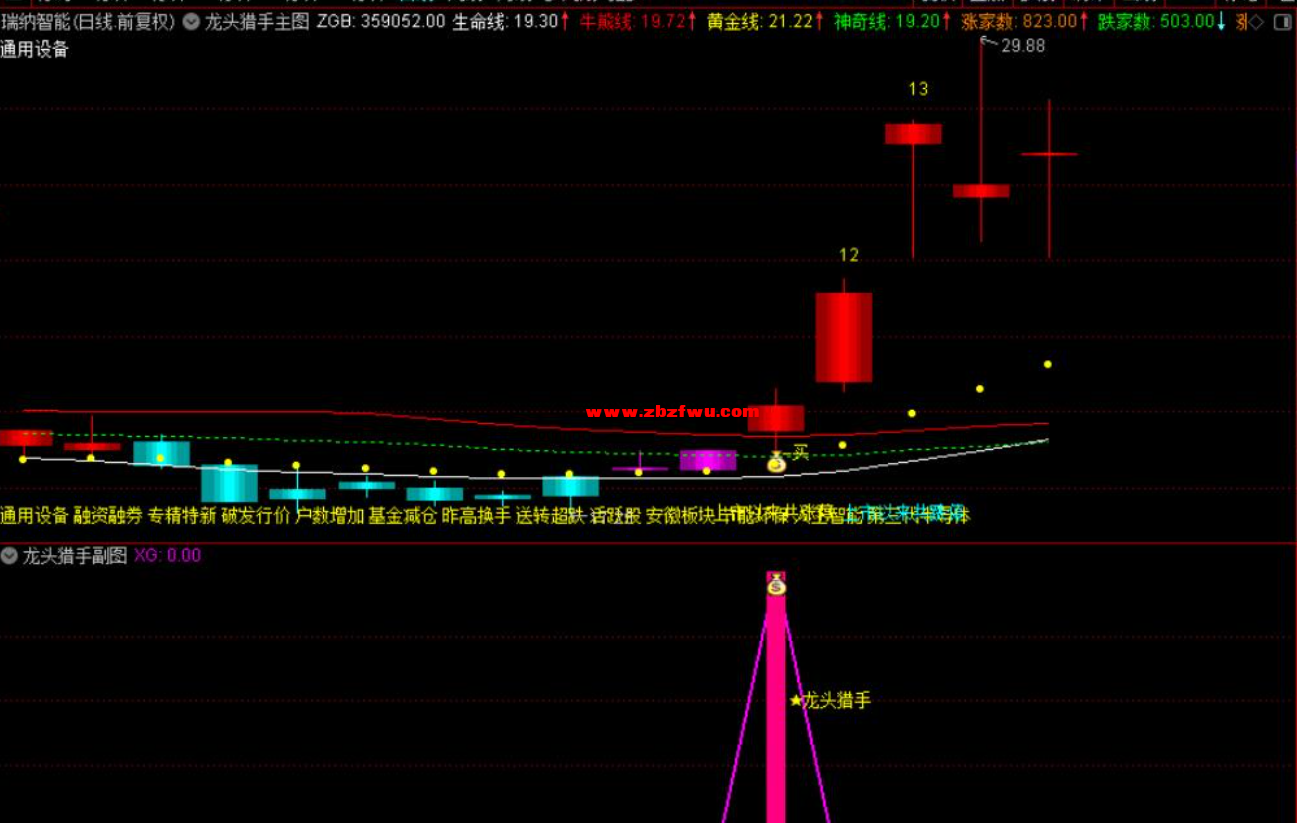Click the www.zbzfwu.com watermark link
1297x823 pixels.
672,412
